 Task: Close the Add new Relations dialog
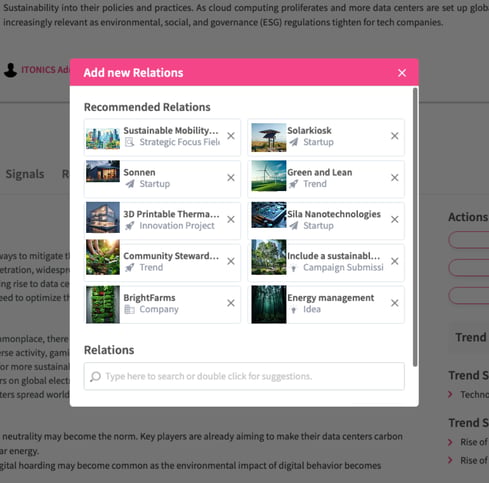pos(402,73)
